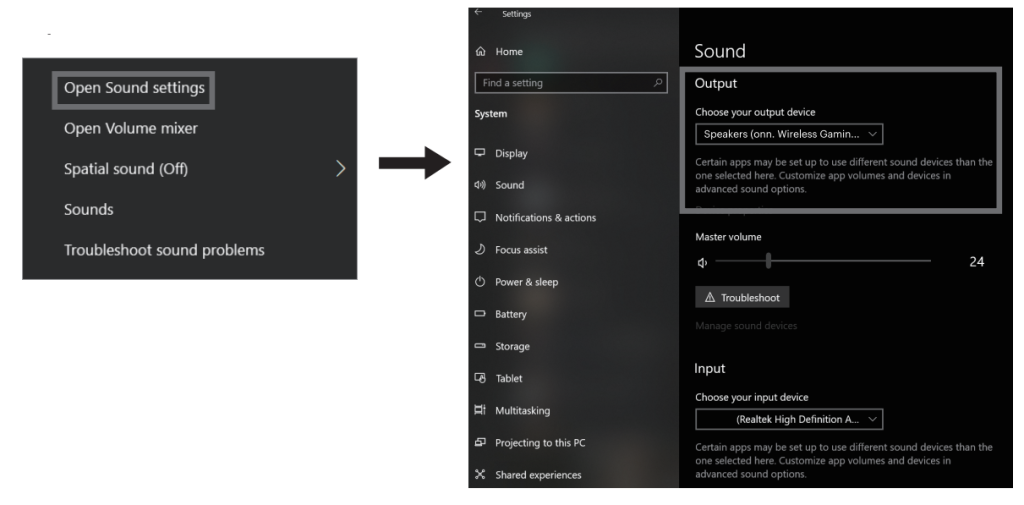Open the Manage sound devices link
This screenshot has width=1024, height=505.
click(x=746, y=326)
